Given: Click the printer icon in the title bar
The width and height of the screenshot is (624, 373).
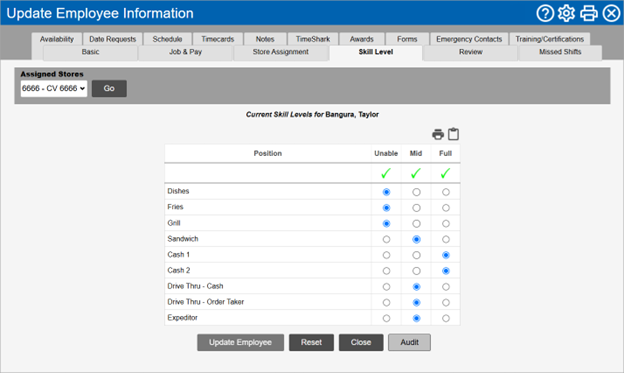Looking at the screenshot, I should [x=589, y=13].
